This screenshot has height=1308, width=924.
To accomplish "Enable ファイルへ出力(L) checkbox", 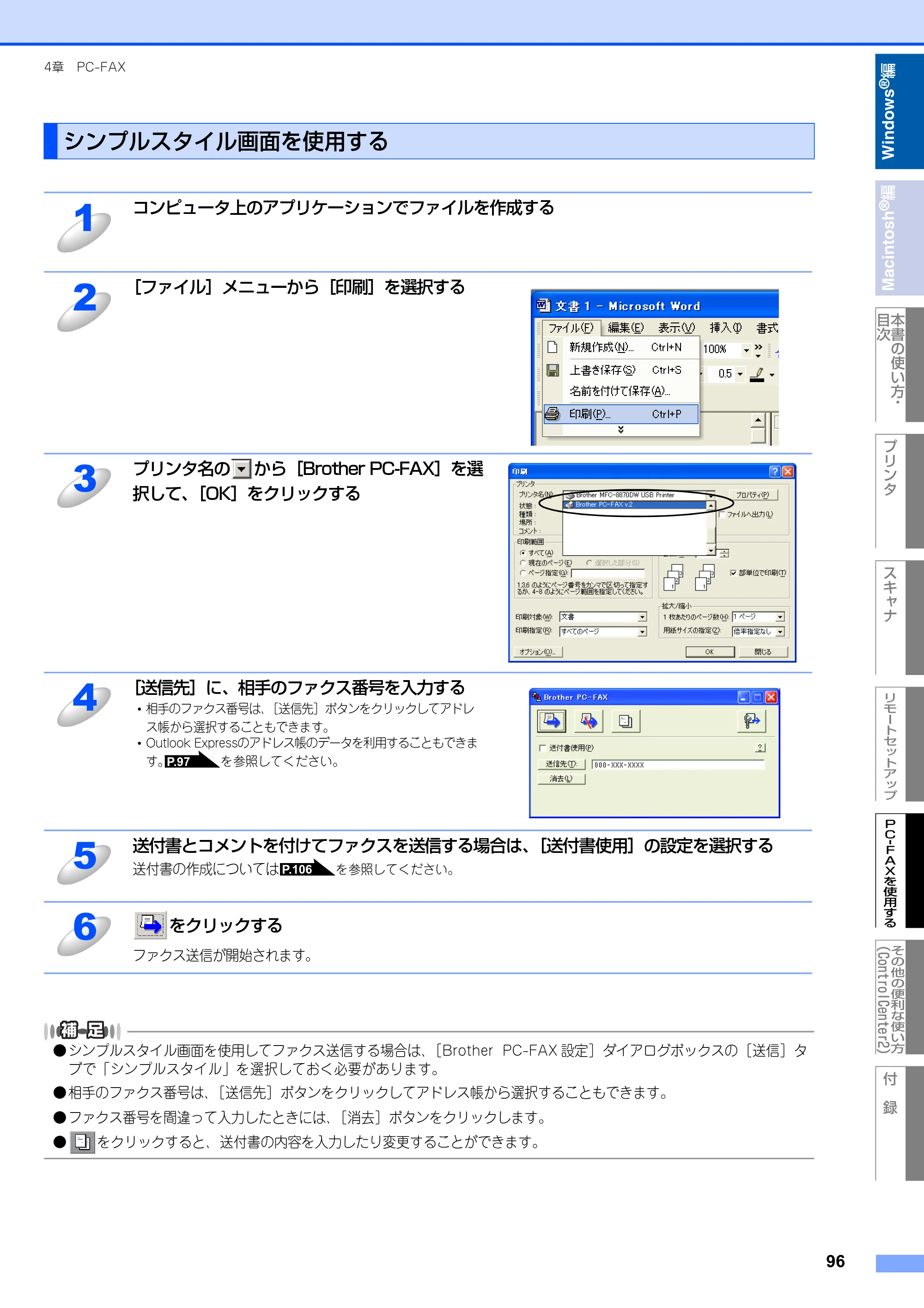I will [722, 514].
